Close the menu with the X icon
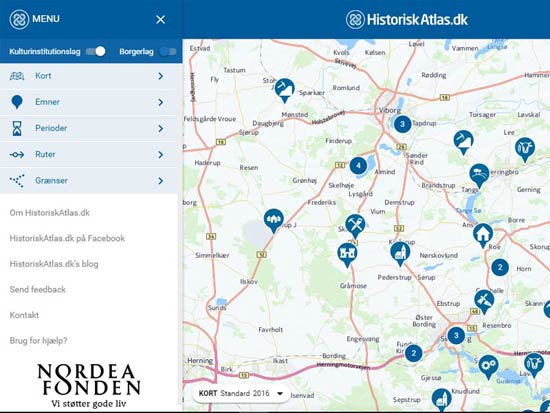The height and width of the screenshot is (413, 550). [x=160, y=20]
